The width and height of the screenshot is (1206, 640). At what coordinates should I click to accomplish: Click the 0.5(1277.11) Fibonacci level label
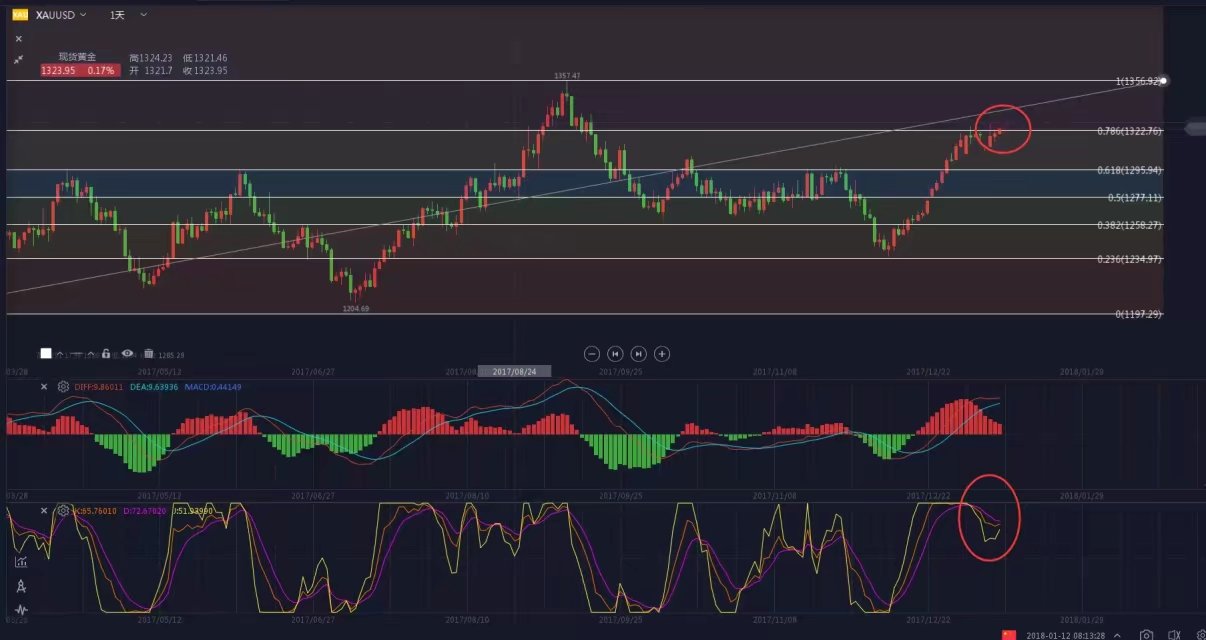click(1134, 198)
